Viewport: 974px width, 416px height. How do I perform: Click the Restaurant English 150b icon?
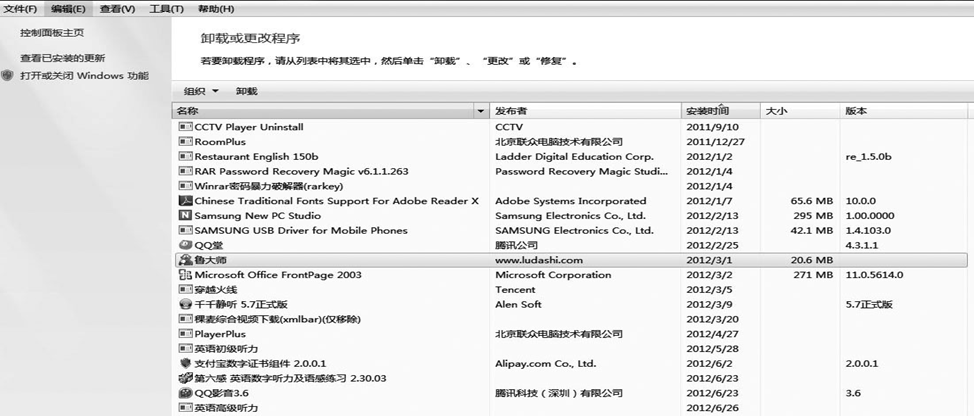tap(185, 156)
